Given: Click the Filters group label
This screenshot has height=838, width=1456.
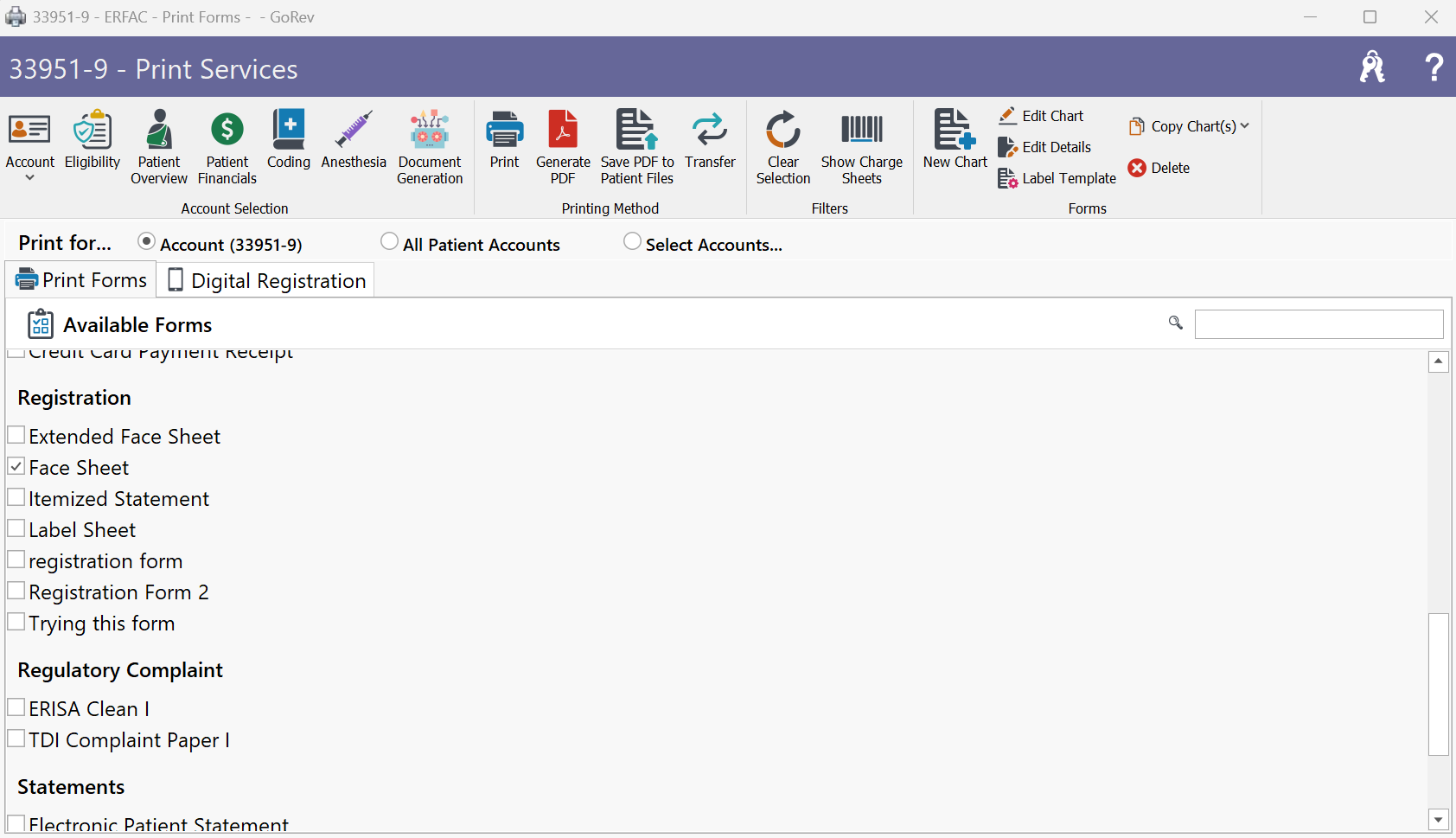Looking at the screenshot, I should tap(830, 208).
